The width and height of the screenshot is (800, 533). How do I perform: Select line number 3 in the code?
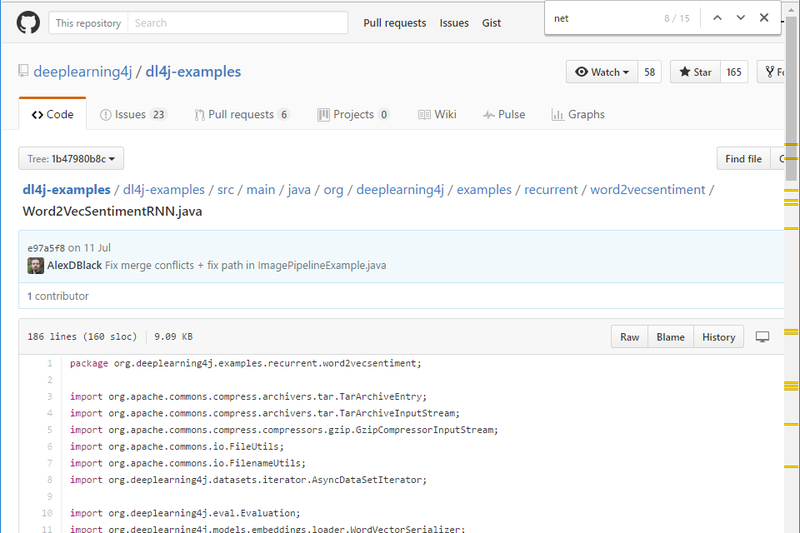coord(49,396)
